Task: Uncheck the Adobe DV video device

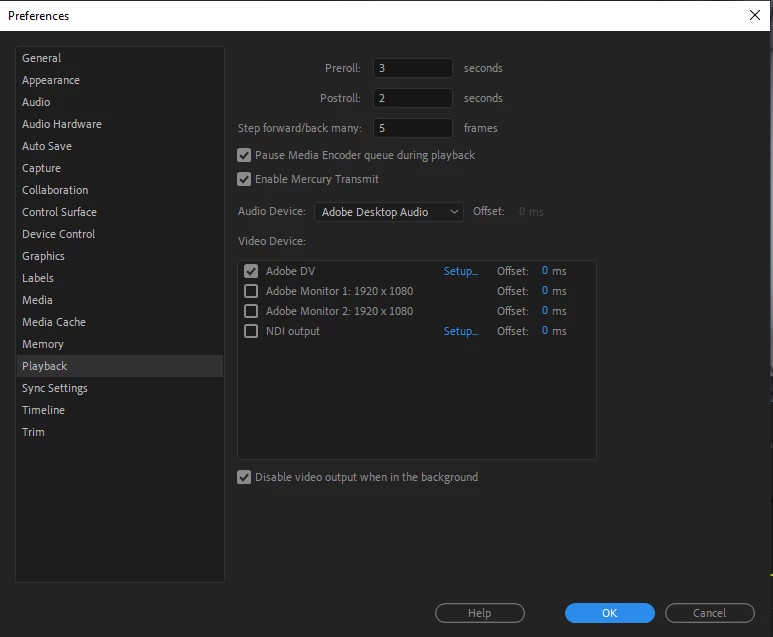Action: coord(251,271)
